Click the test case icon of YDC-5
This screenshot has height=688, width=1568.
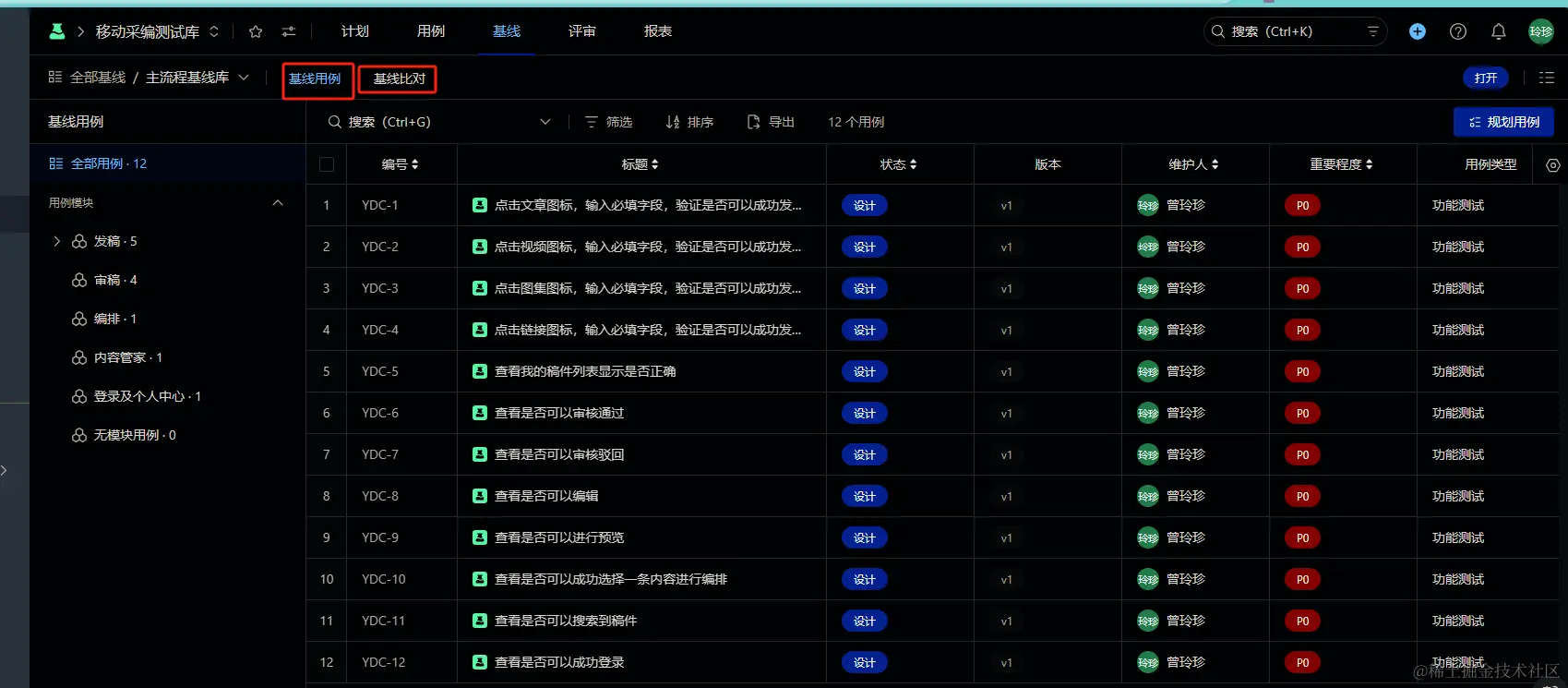pyautogui.click(x=480, y=371)
